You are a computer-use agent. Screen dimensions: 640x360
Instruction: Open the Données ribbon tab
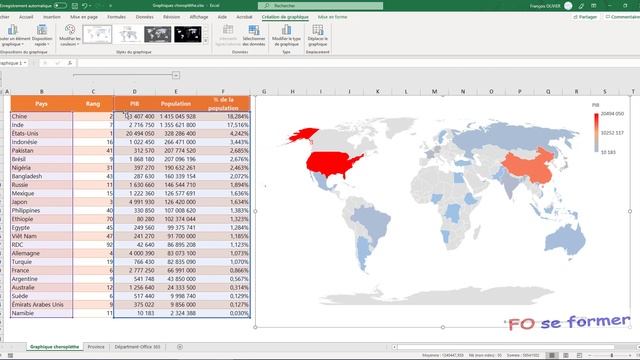144,17
